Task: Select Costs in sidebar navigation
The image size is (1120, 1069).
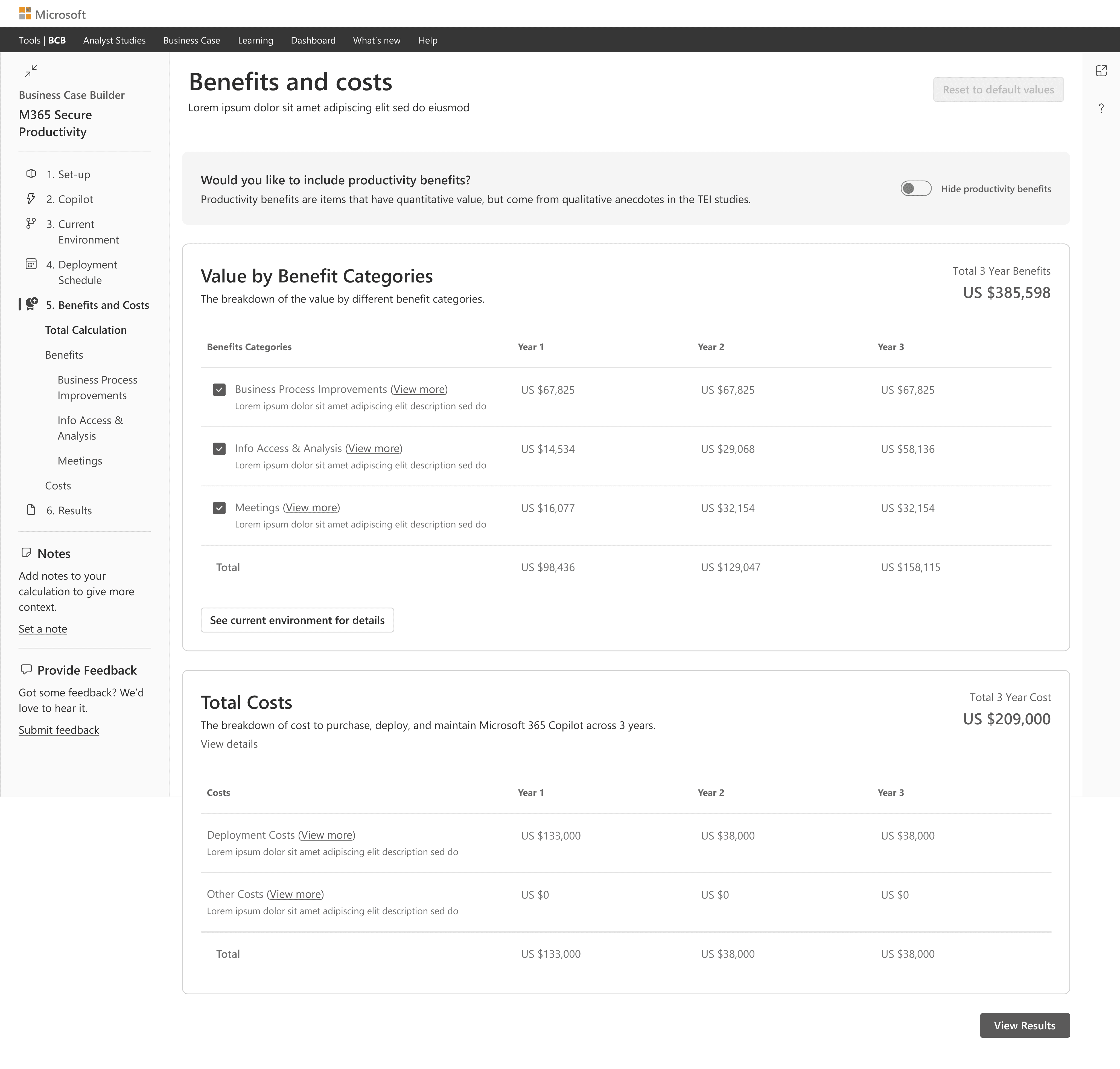Action: 58,486
